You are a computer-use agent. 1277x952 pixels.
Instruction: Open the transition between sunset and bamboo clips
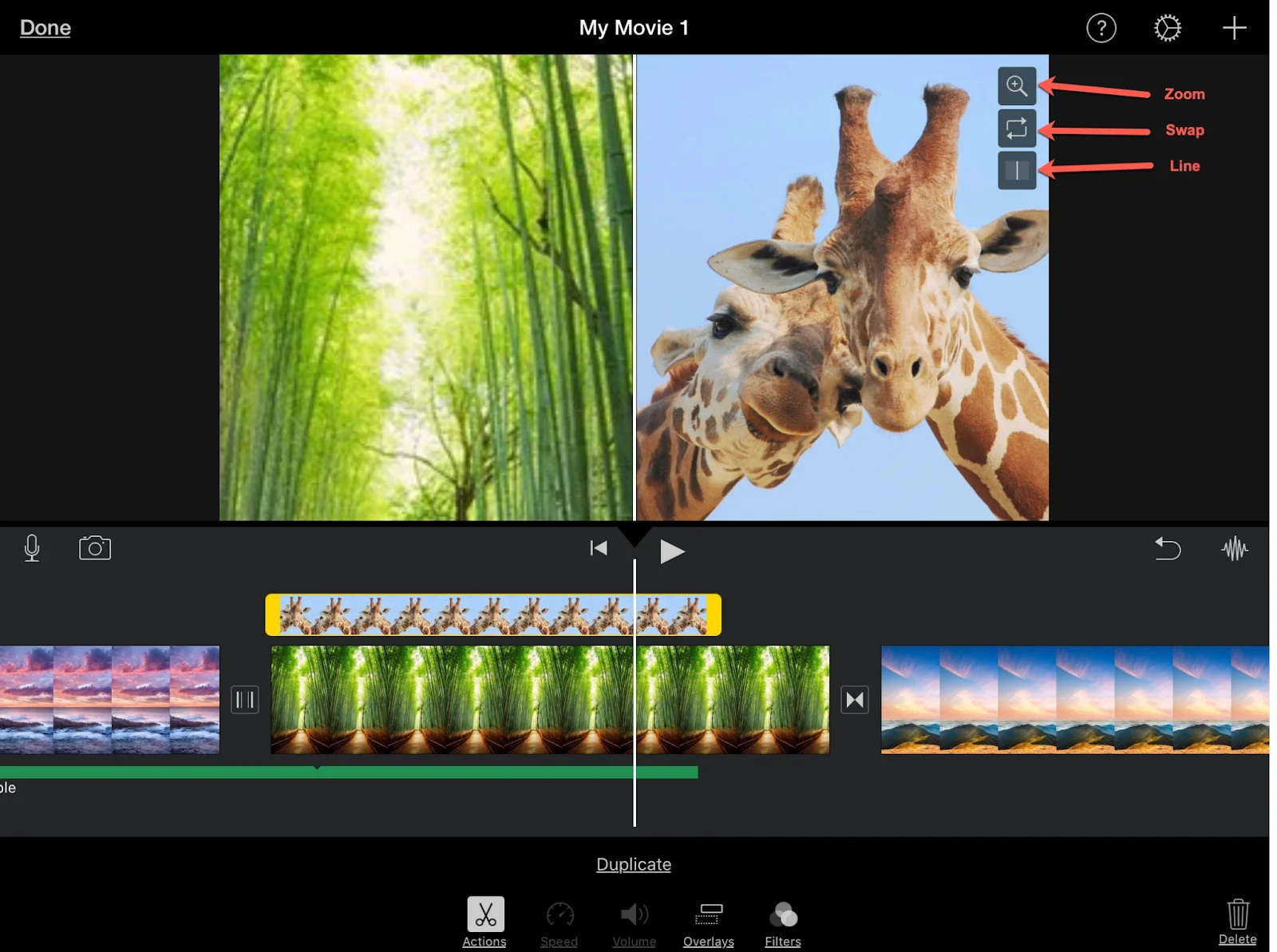(x=245, y=700)
